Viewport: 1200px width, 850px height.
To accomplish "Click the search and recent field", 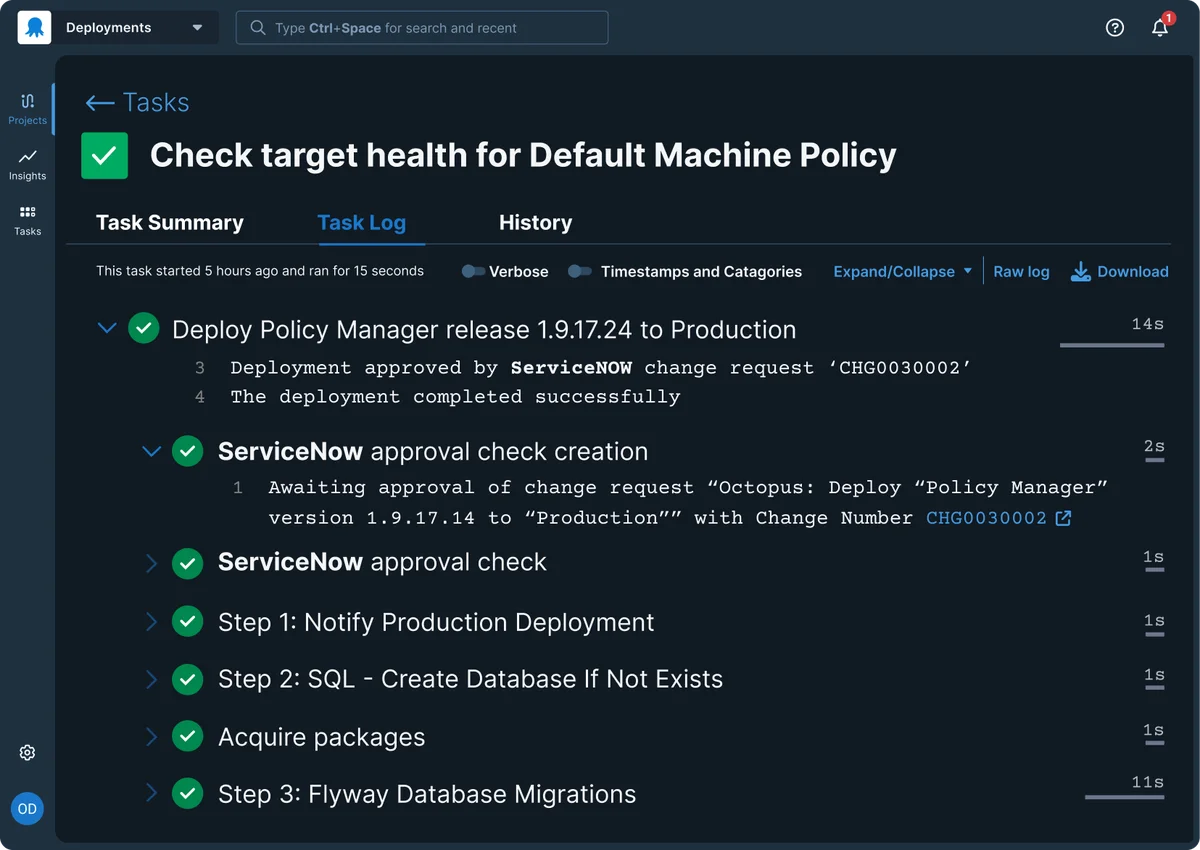I will pyautogui.click(x=422, y=28).
